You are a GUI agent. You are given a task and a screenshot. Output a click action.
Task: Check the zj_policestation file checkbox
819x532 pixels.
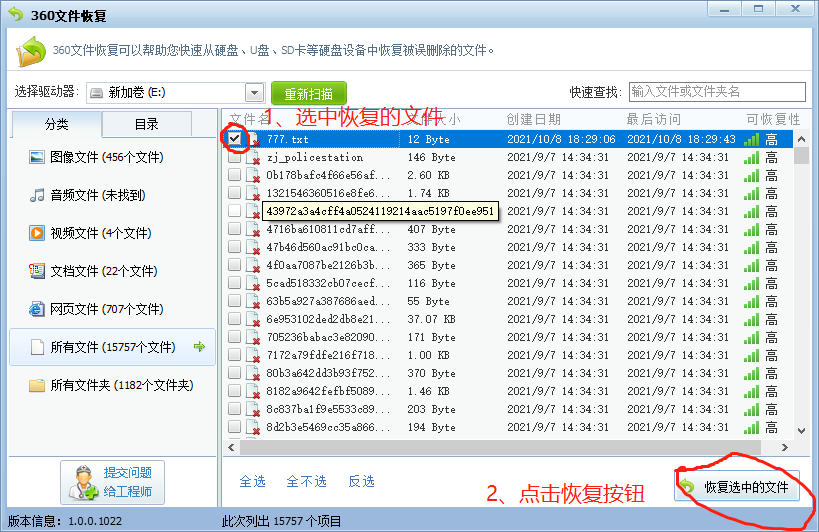235,157
